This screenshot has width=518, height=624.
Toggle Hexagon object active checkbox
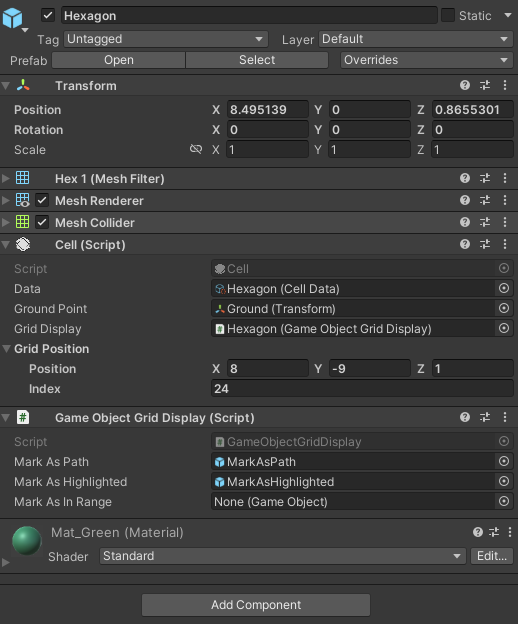click(x=48, y=16)
